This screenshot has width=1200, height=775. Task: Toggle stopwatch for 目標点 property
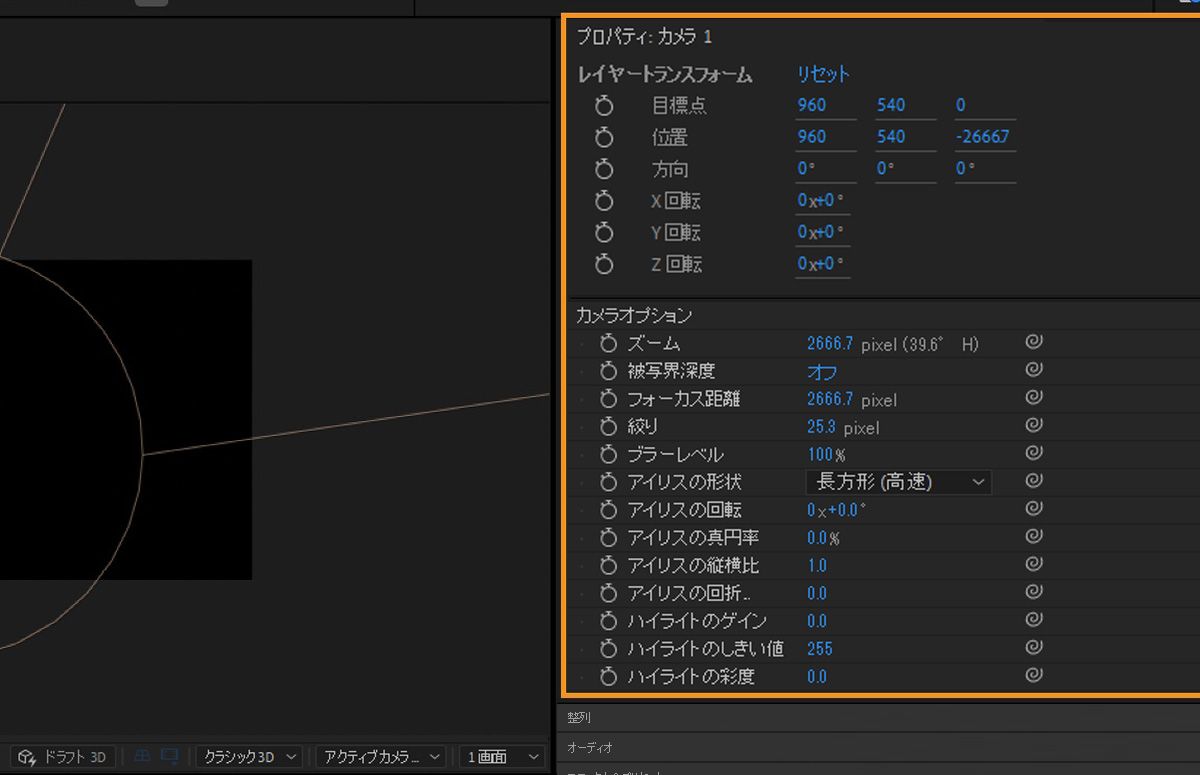pyautogui.click(x=604, y=105)
